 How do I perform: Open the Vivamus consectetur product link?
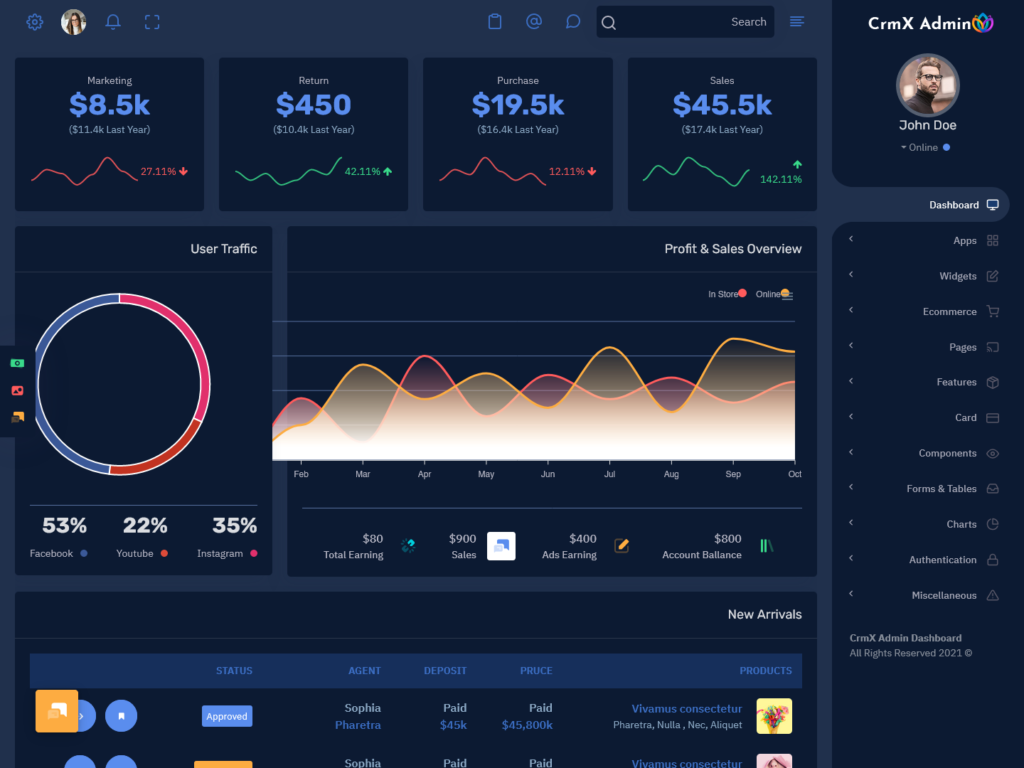click(686, 709)
